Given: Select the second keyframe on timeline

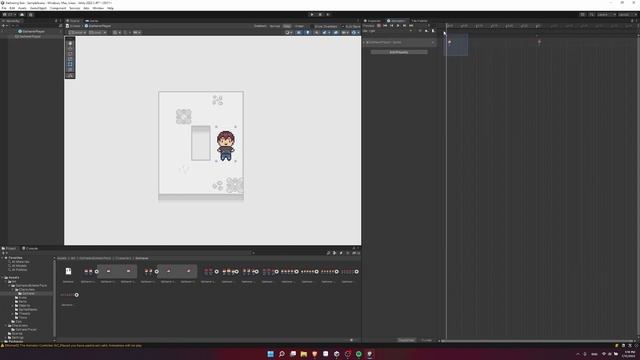Looking at the screenshot, I should [x=539, y=42].
